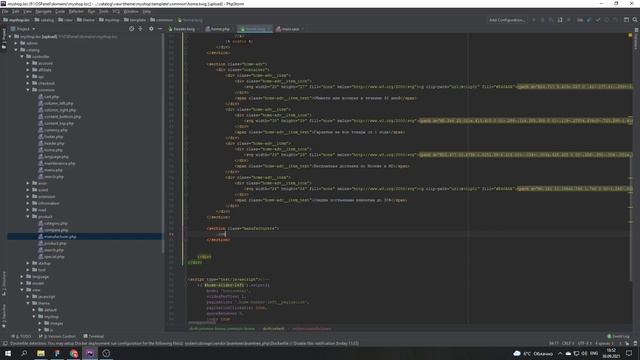Open the File menu

pos(5,11)
